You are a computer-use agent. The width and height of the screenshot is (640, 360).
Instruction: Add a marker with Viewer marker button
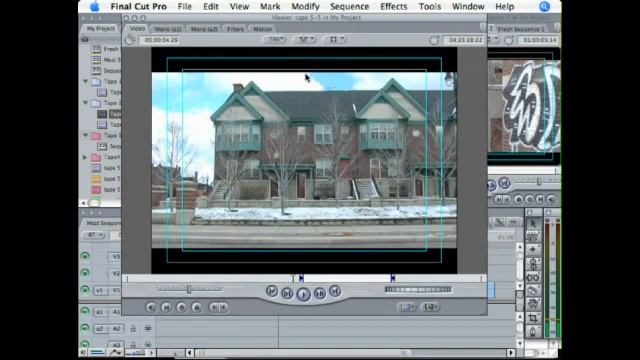tap(197, 307)
